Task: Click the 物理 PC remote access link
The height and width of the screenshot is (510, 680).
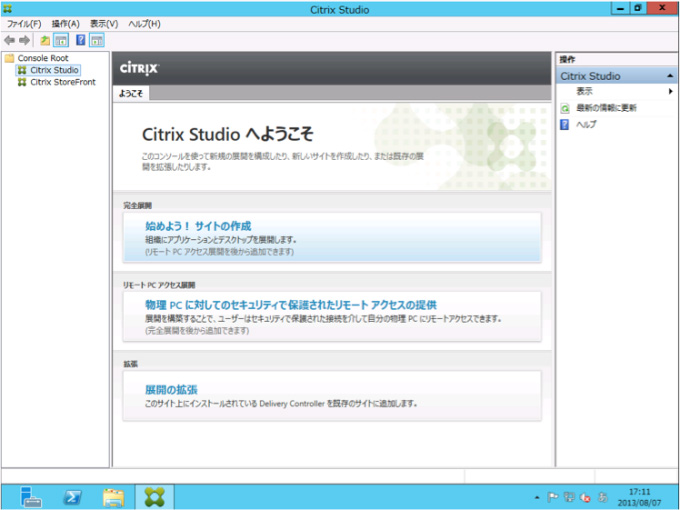Action: 291,305
